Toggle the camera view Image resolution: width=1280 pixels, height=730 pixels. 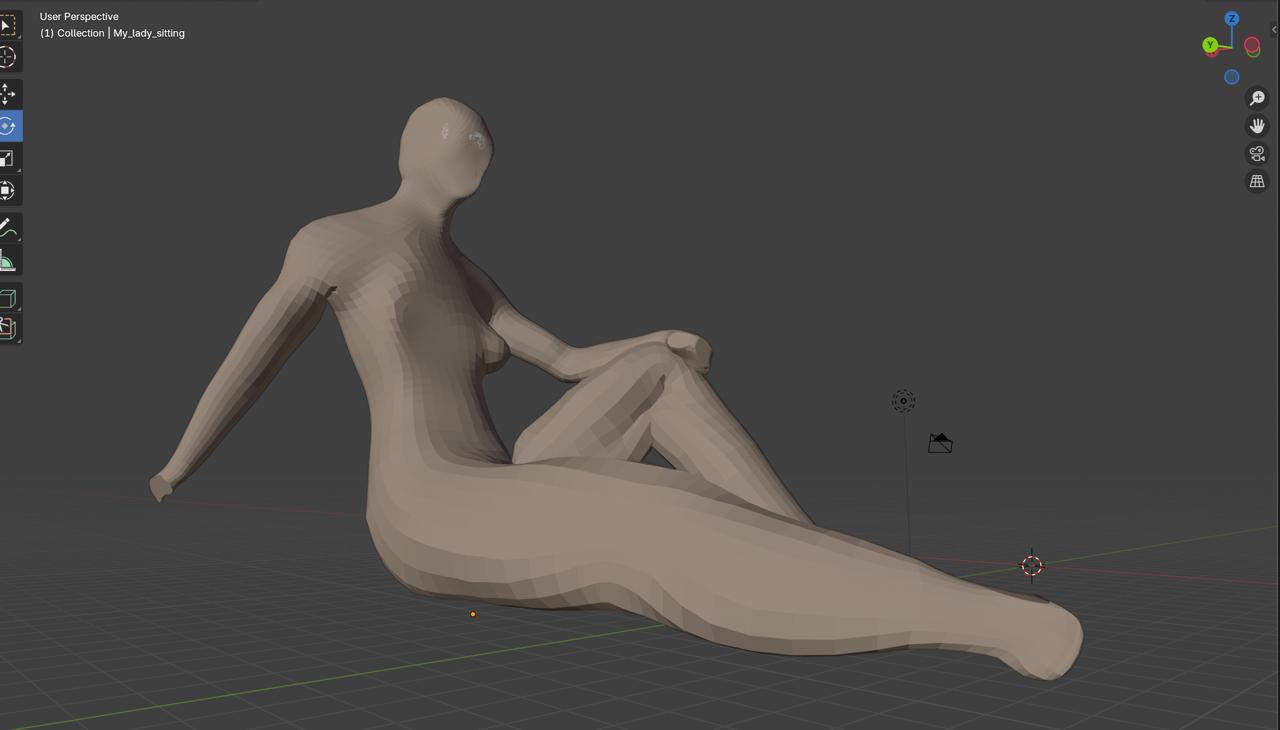tap(1257, 154)
